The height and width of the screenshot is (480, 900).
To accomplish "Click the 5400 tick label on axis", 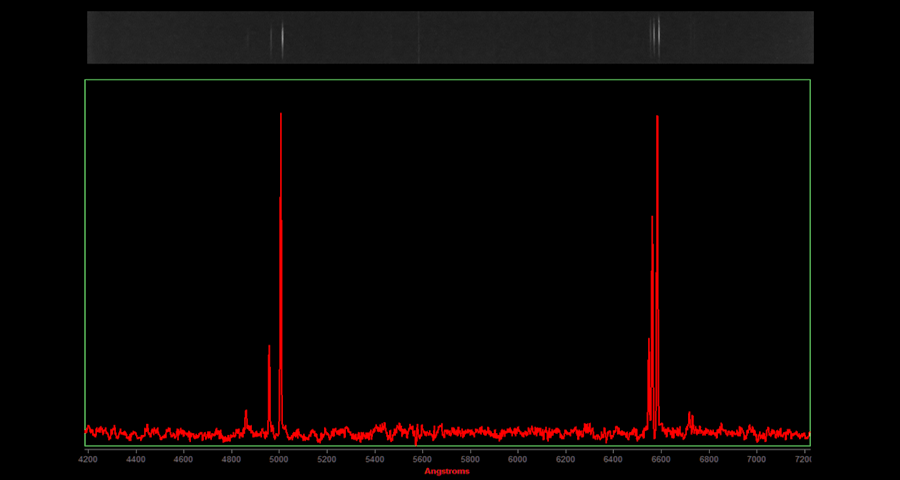I will click(374, 459).
